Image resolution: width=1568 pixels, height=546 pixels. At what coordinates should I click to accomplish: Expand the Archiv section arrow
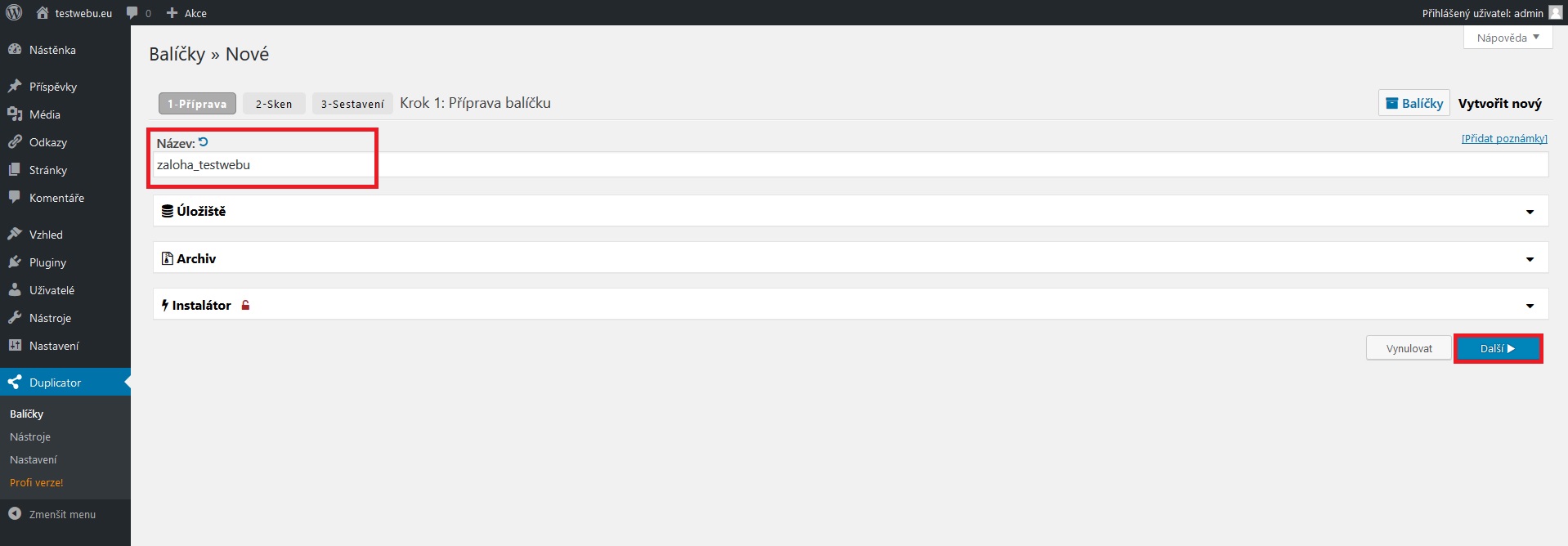click(x=1530, y=259)
